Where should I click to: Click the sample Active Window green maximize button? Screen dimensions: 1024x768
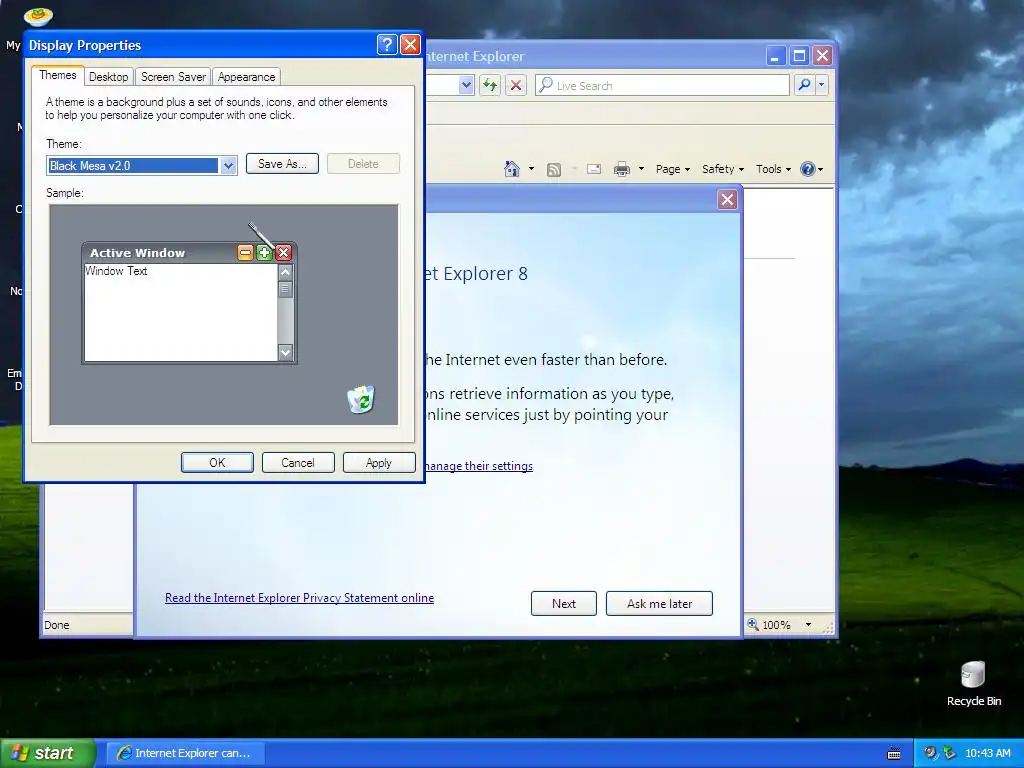pos(264,253)
